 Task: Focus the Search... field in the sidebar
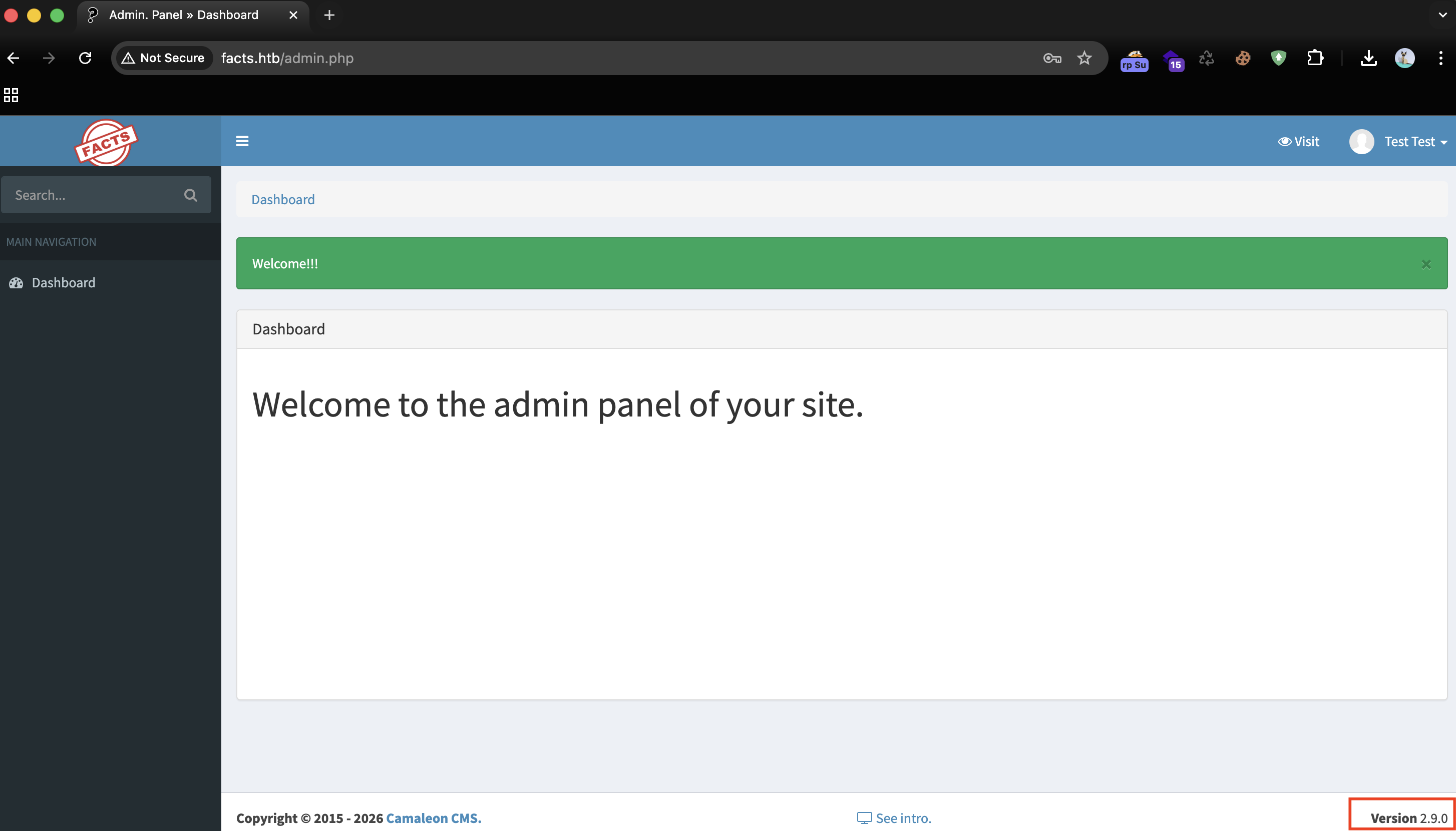pos(106,195)
